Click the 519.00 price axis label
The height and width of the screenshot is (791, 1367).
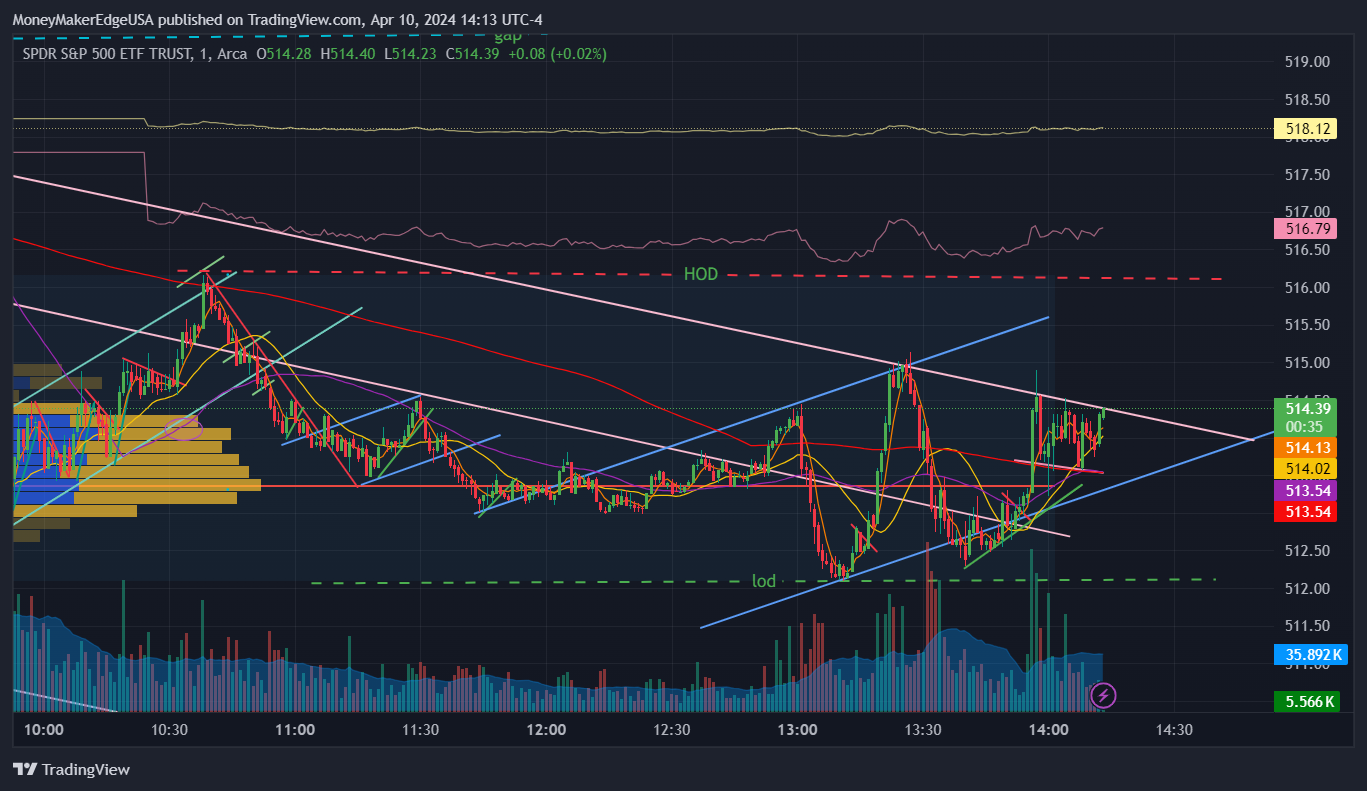coord(1307,61)
